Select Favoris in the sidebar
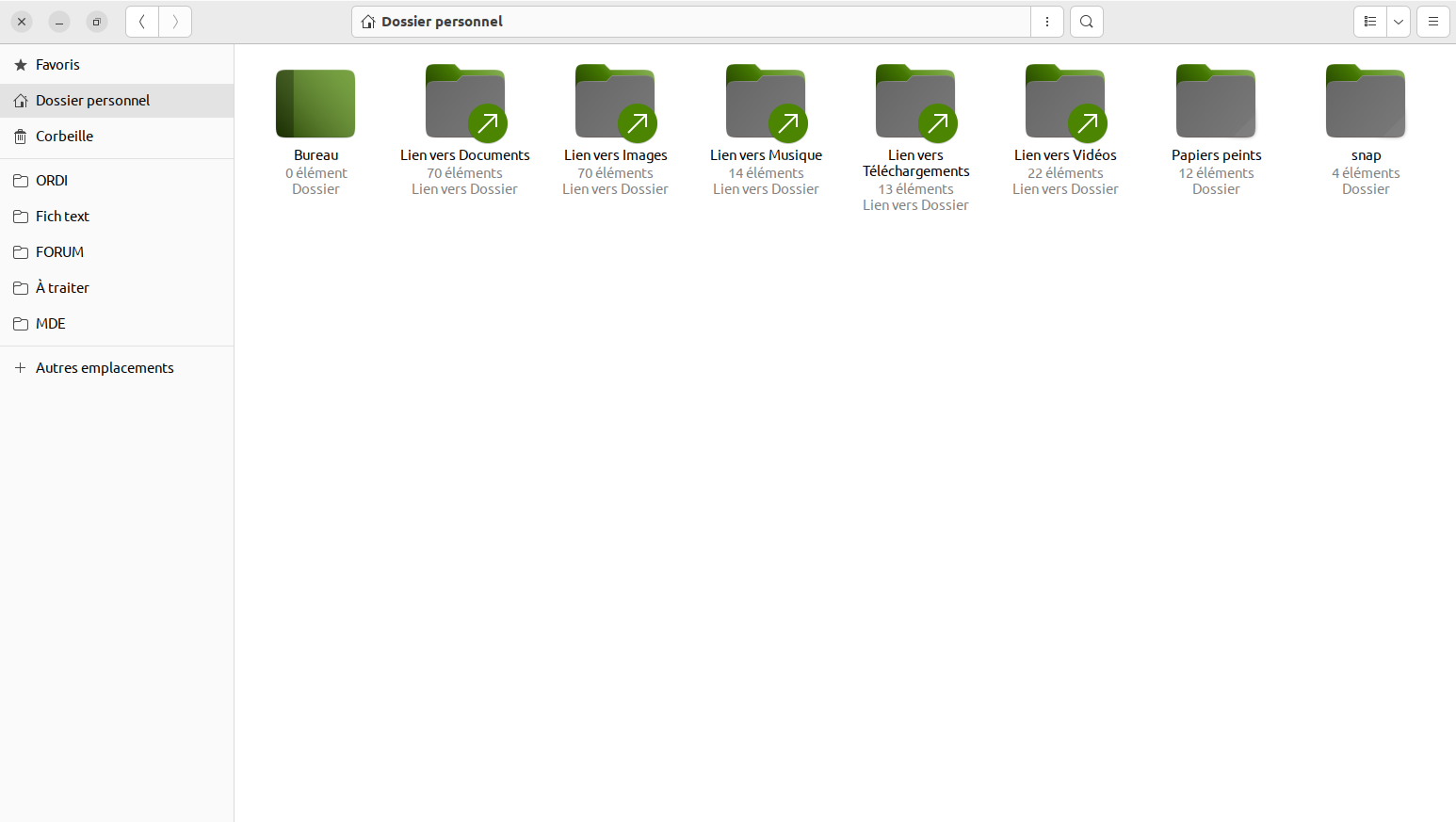1456x822 pixels. coord(117,65)
